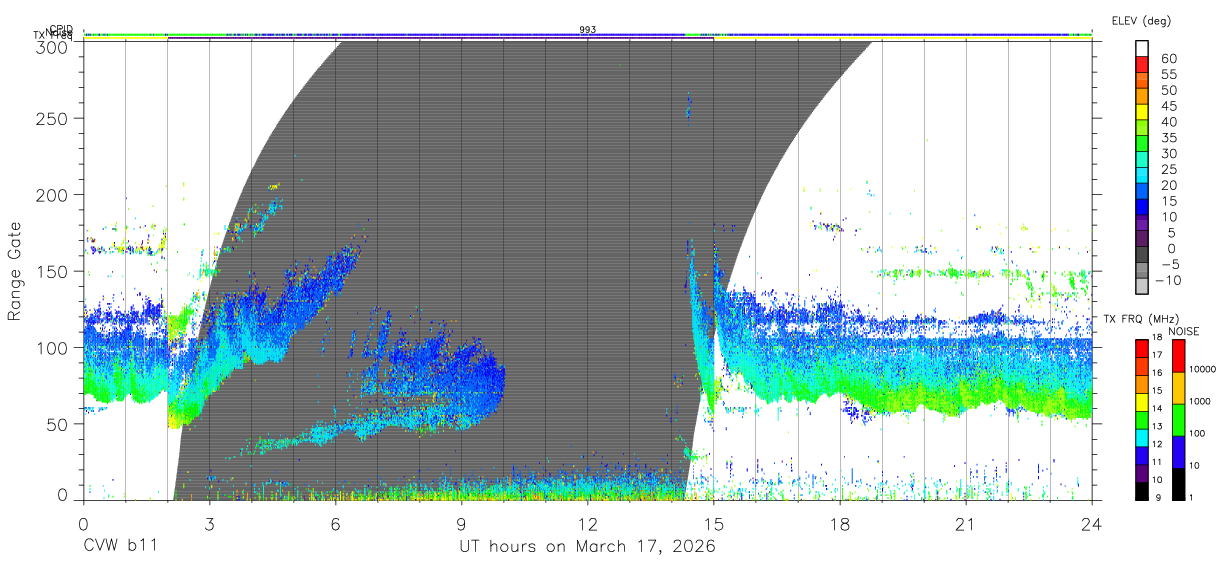Click the '24' hour tick on the UT axis
Image resolution: width=1228 pixels, height=567 pixels.
point(1091,524)
